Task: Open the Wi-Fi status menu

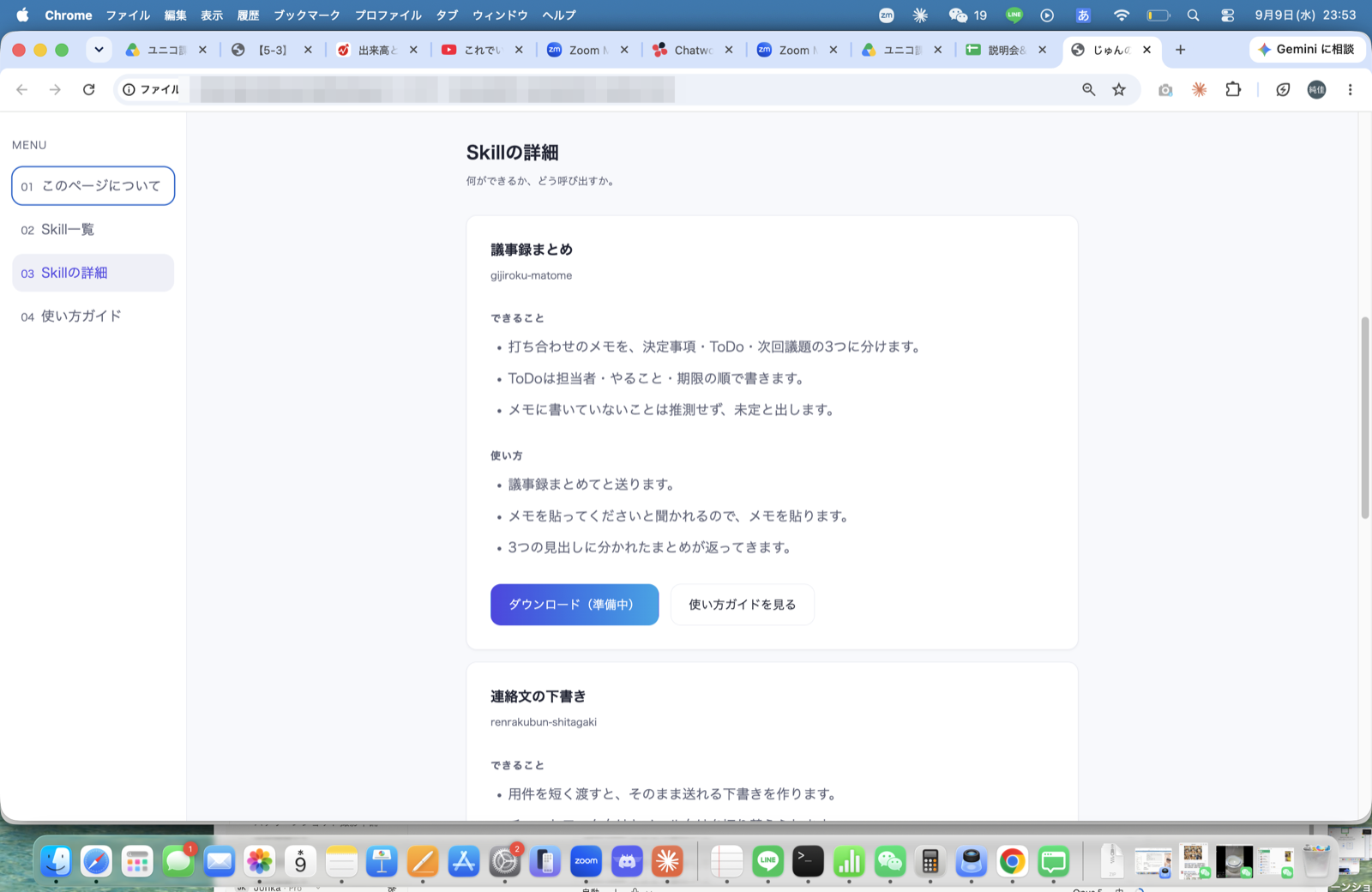Action: coord(1122,15)
